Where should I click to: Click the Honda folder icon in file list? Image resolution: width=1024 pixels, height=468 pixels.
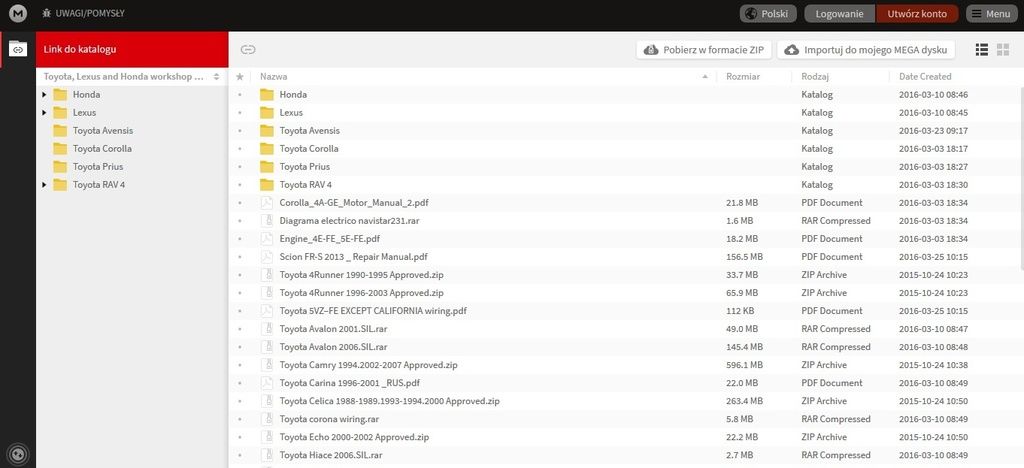click(266, 95)
